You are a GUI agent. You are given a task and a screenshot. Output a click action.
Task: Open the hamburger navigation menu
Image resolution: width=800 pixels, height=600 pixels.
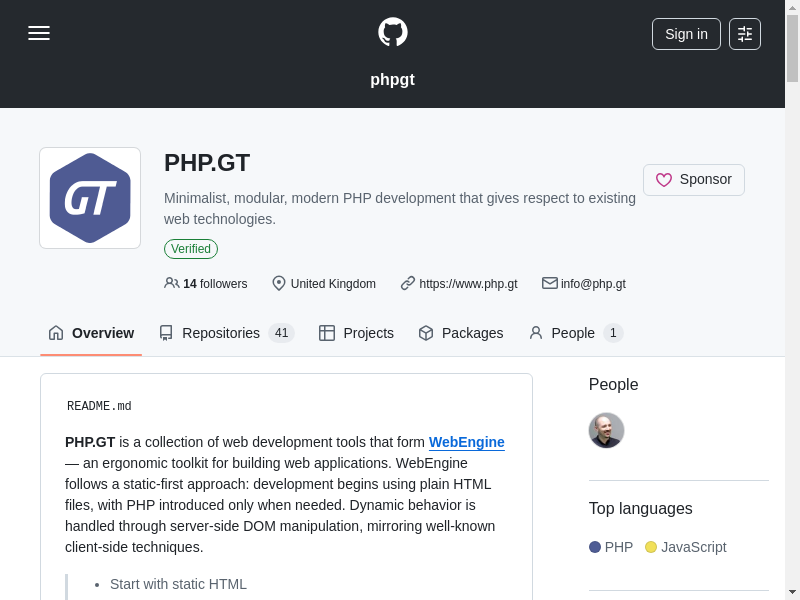tap(39, 33)
